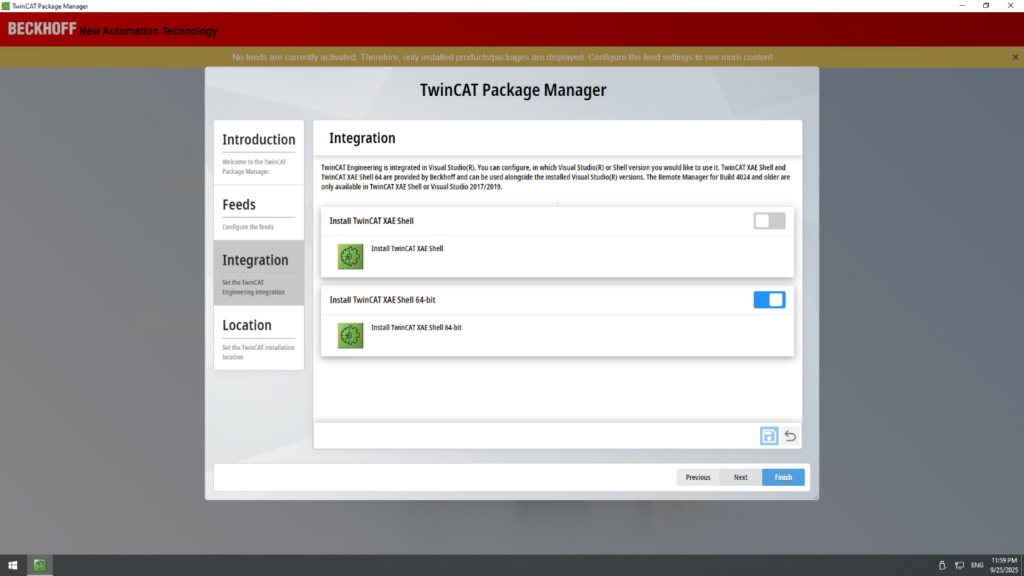This screenshot has width=1024, height=576.
Task: Click the Finish button
Action: (783, 477)
